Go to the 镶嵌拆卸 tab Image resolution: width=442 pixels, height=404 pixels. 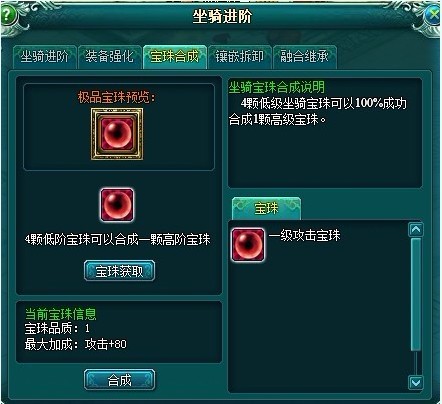(x=239, y=57)
